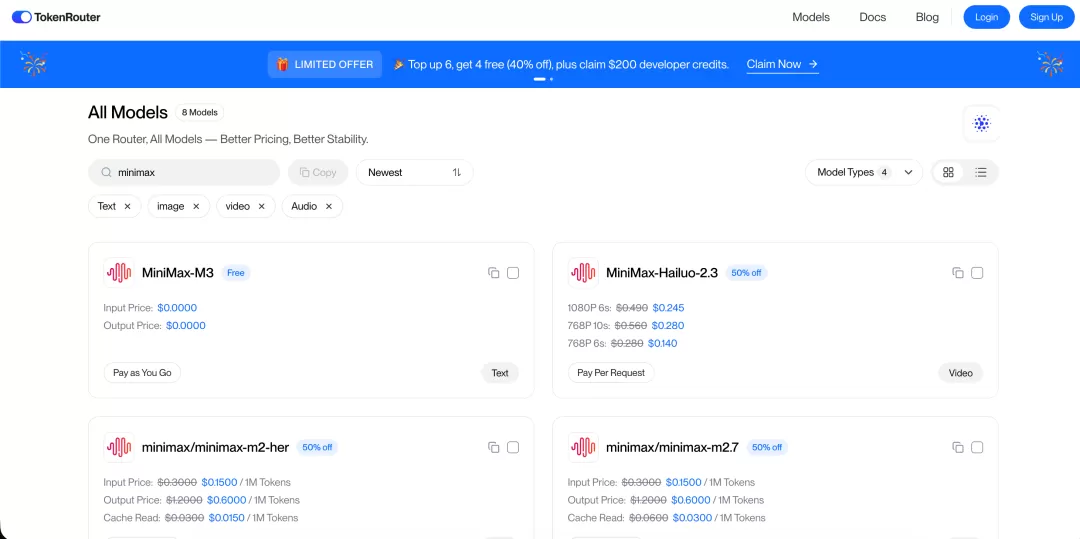Click the 768P 6s price $0.140
The width and height of the screenshot is (1080, 539).
point(661,344)
